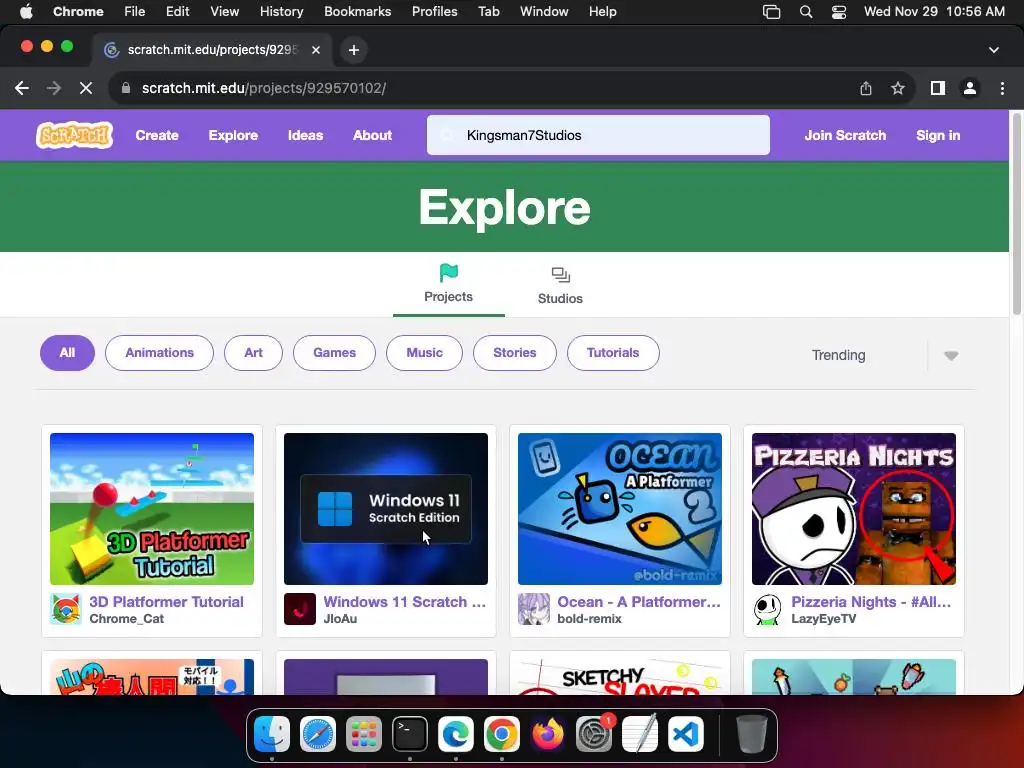Click Join Scratch
Screen dimensions: 1024x768
click(845, 135)
